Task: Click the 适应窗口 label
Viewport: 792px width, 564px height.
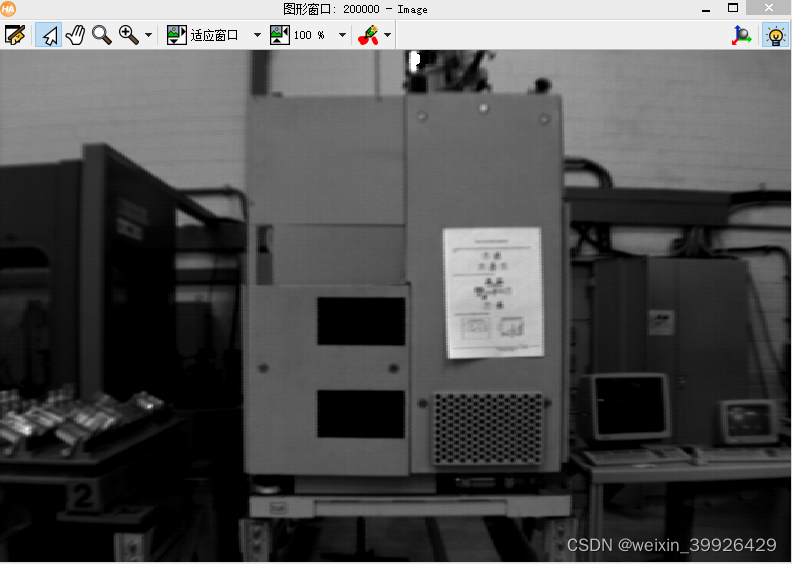Action: (x=214, y=35)
